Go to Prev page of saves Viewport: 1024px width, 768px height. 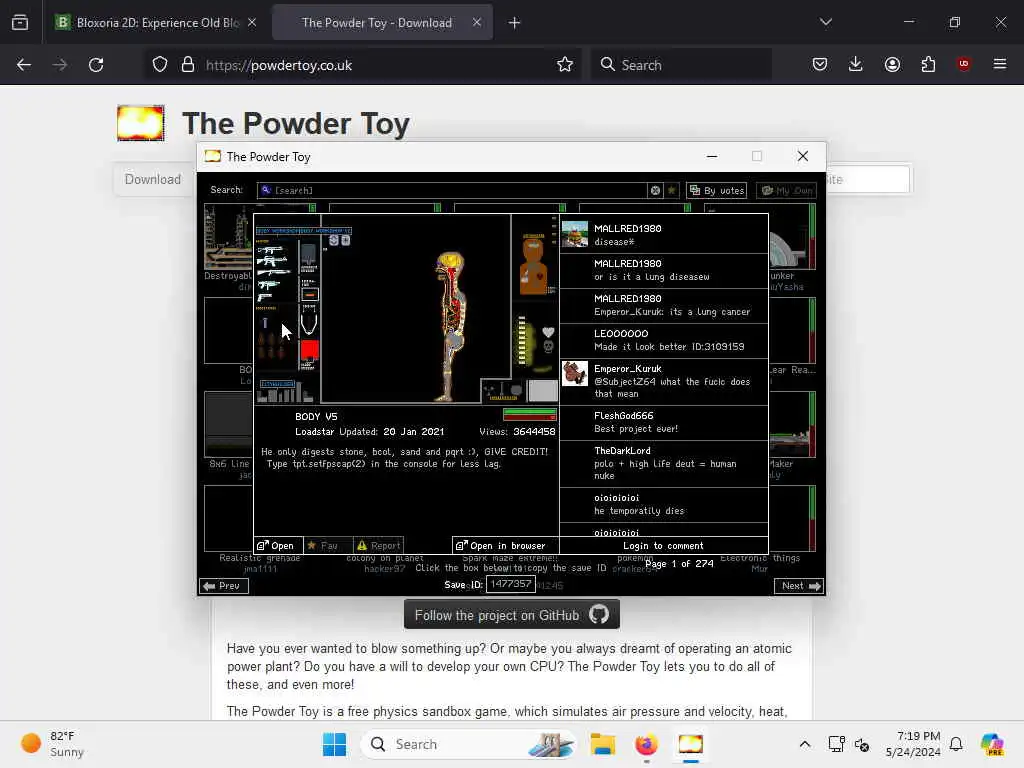pyautogui.click(x=223, y=586)
